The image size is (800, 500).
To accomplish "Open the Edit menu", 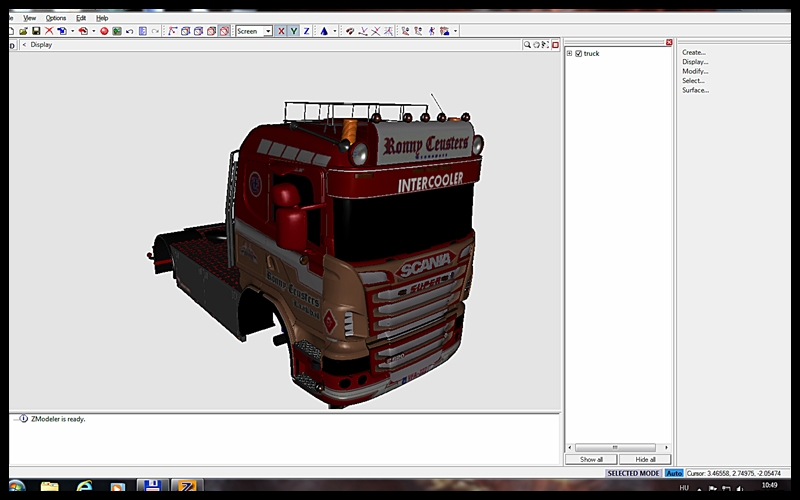I will 81,18.
